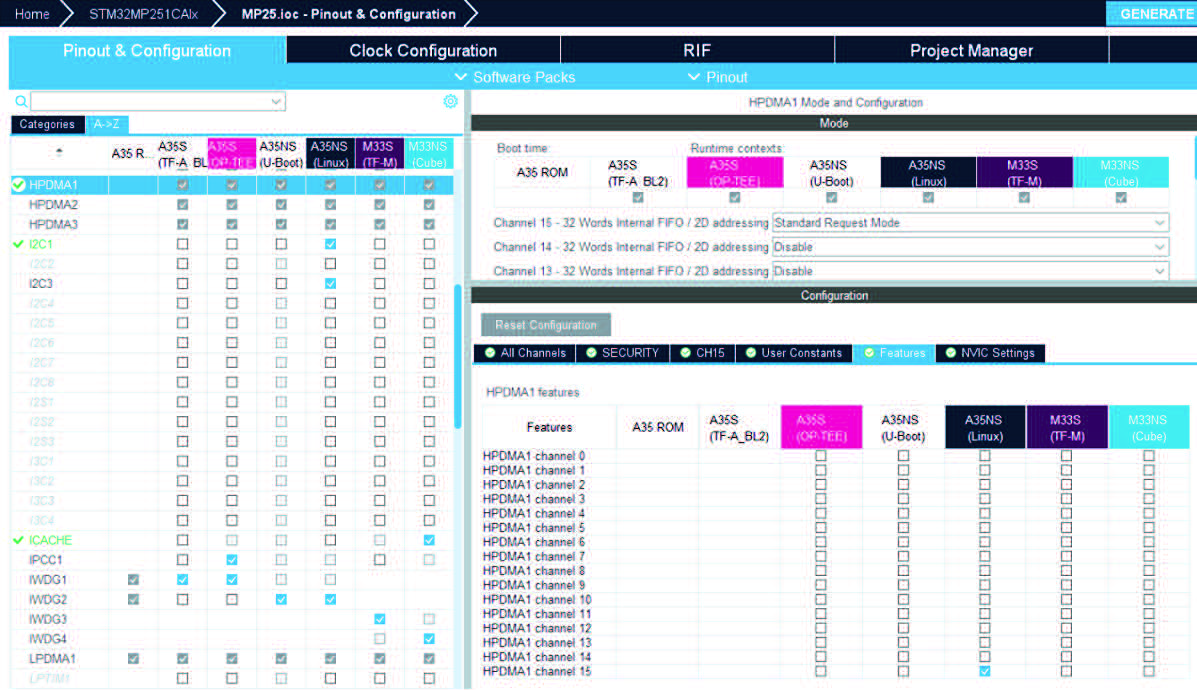Switch to the A->Z sorting tab
The width and height of the screenshot is (1197, 690).
(x=107, y=124)
